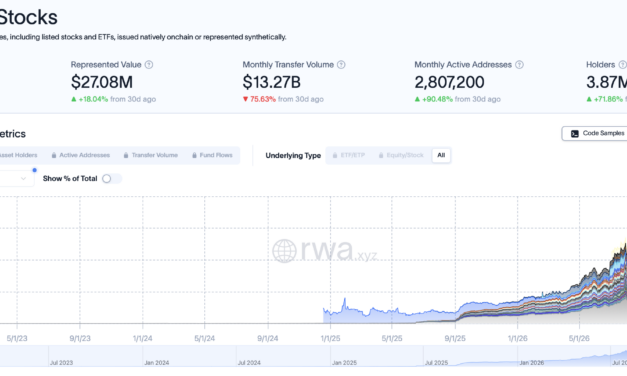Click the lock icon beside Fund Flows
The height and width of the screenshot is (376, 627).
pos(194,155)
